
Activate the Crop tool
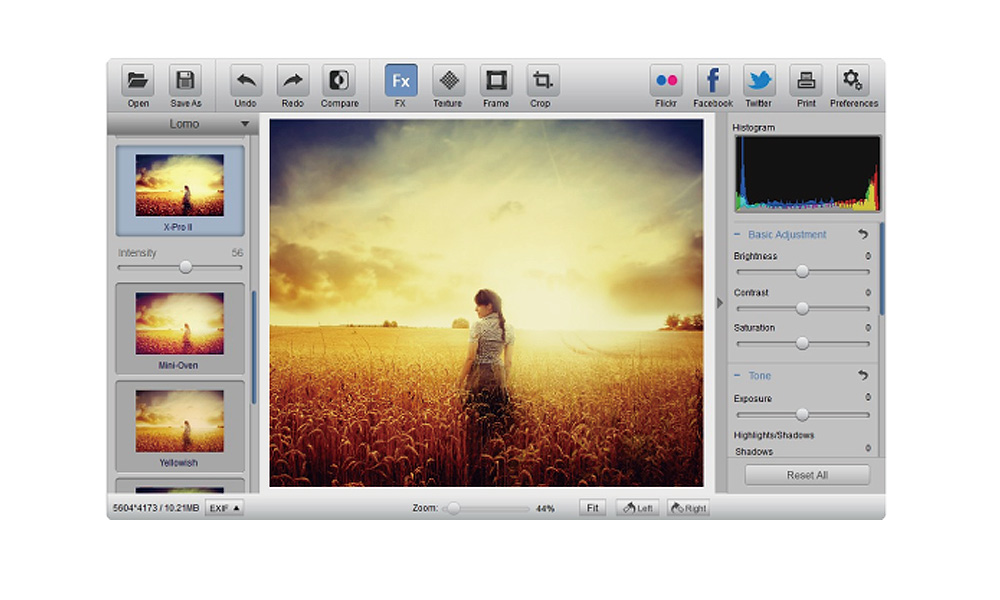click(x=541, y=81)
